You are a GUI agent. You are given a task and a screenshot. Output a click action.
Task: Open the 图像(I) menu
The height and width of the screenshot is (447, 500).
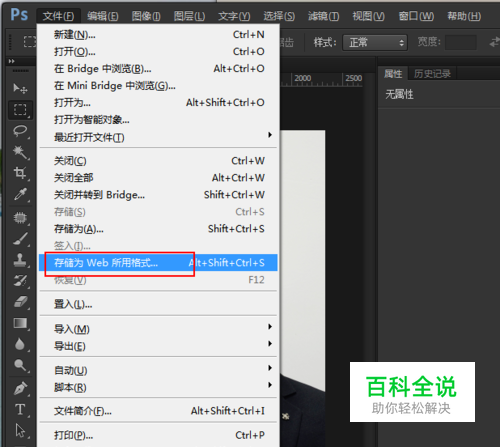146,16
